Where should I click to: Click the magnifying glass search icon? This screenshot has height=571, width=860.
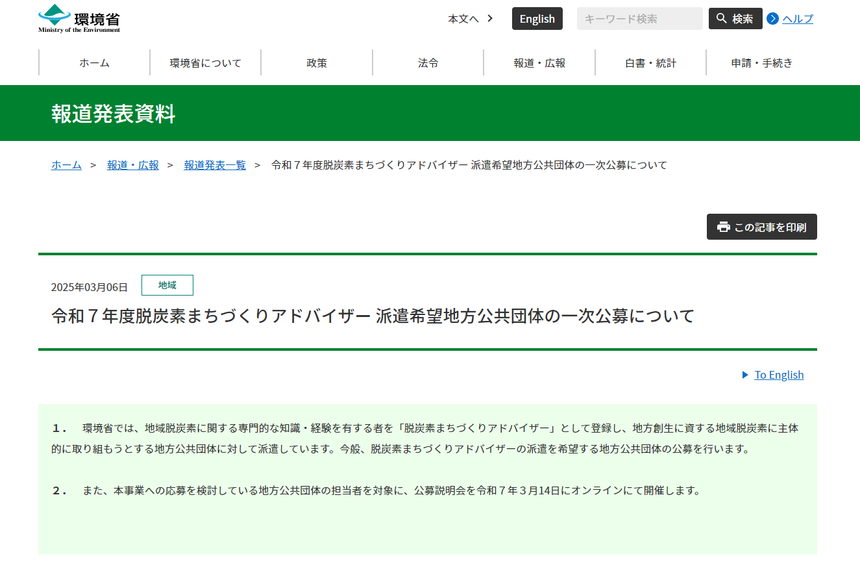(721, 19)
